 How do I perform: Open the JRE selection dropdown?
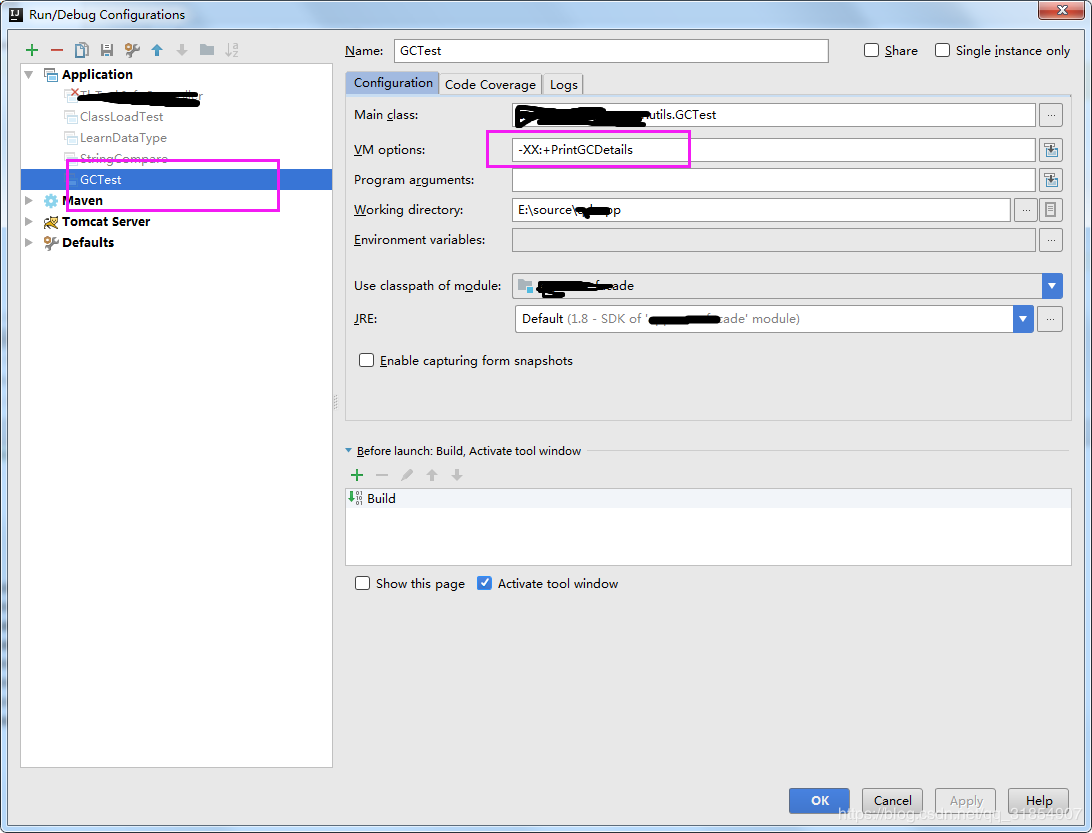1022,318
